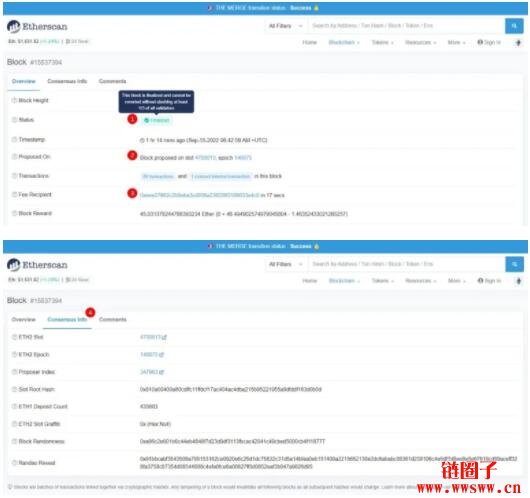Click the help icon beside Fee Recipient
This screenshot has width=530, height=498.
(14, 194)
